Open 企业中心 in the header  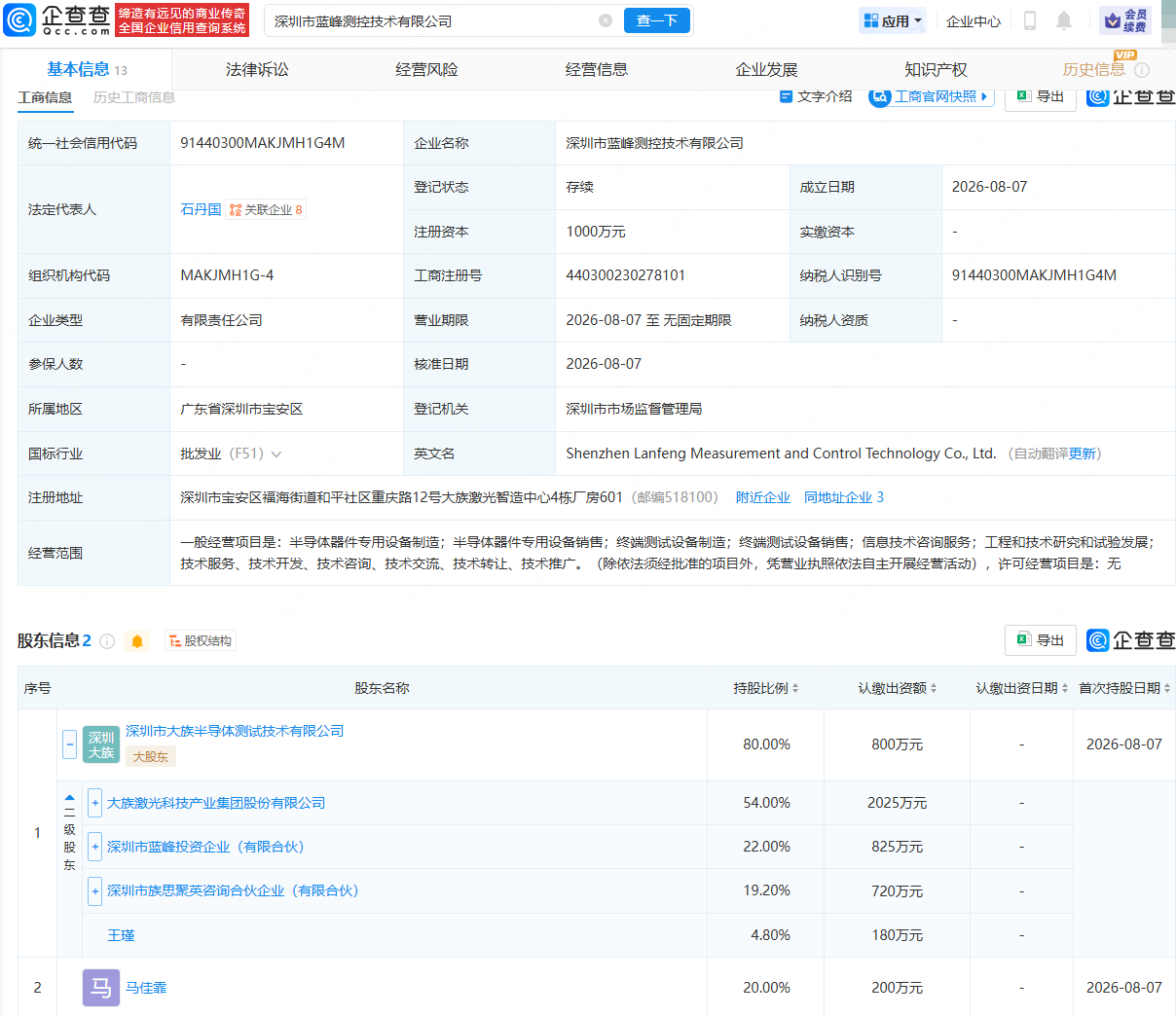coord(974,20)
